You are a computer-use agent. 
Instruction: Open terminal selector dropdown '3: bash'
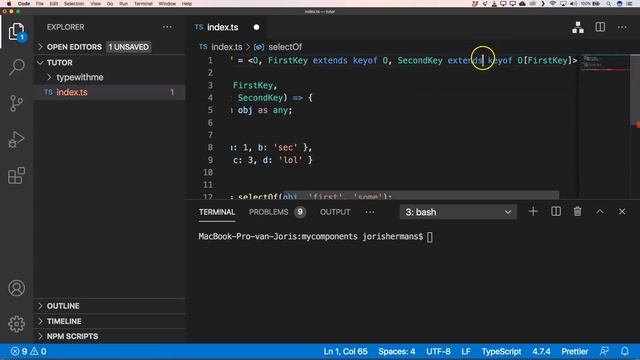click(458, 212)
